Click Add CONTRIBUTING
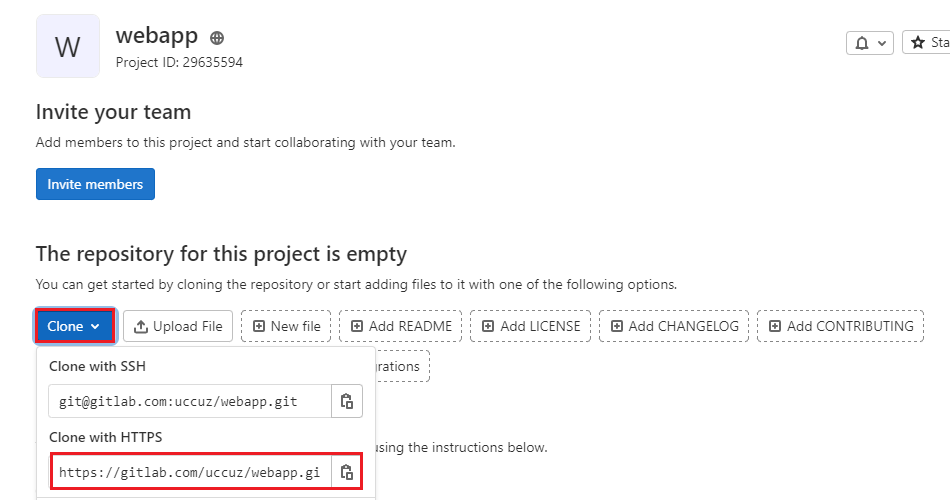950x500 pixels. pos(840,326)
